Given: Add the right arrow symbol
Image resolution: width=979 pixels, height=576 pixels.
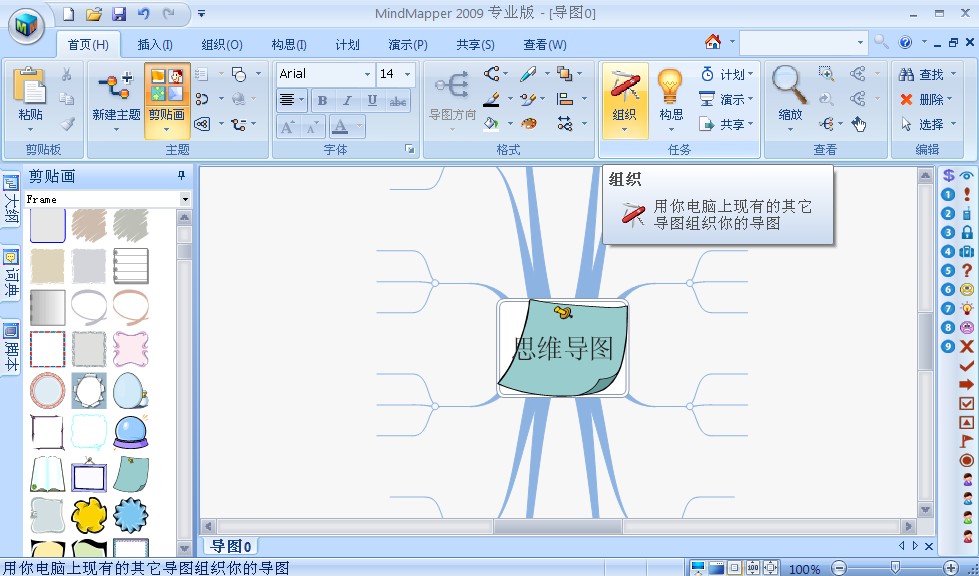Looking at the screenshot, I should [967, 384].
